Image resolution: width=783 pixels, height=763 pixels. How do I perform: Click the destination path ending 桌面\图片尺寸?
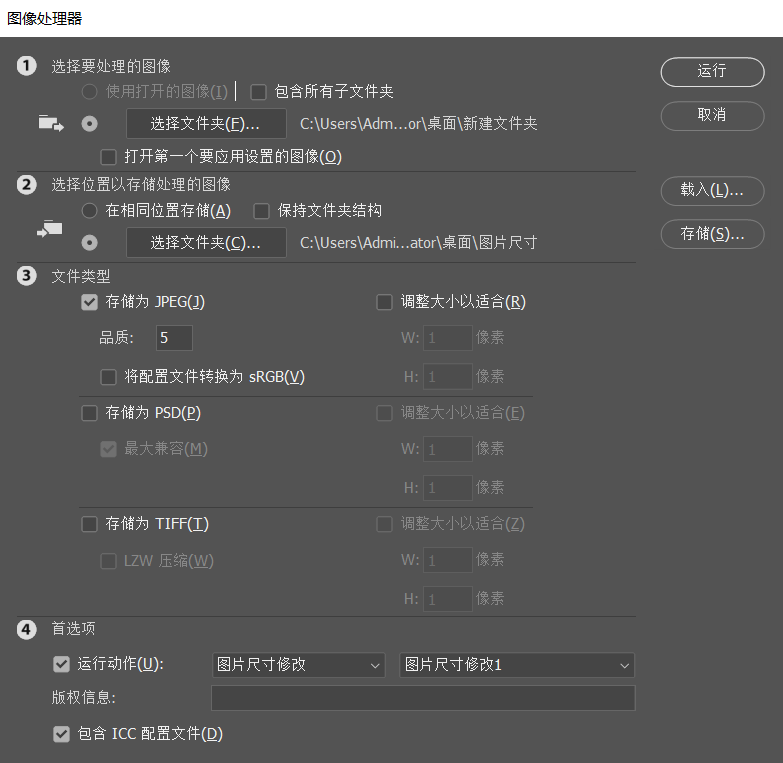[x=418, y=243]
